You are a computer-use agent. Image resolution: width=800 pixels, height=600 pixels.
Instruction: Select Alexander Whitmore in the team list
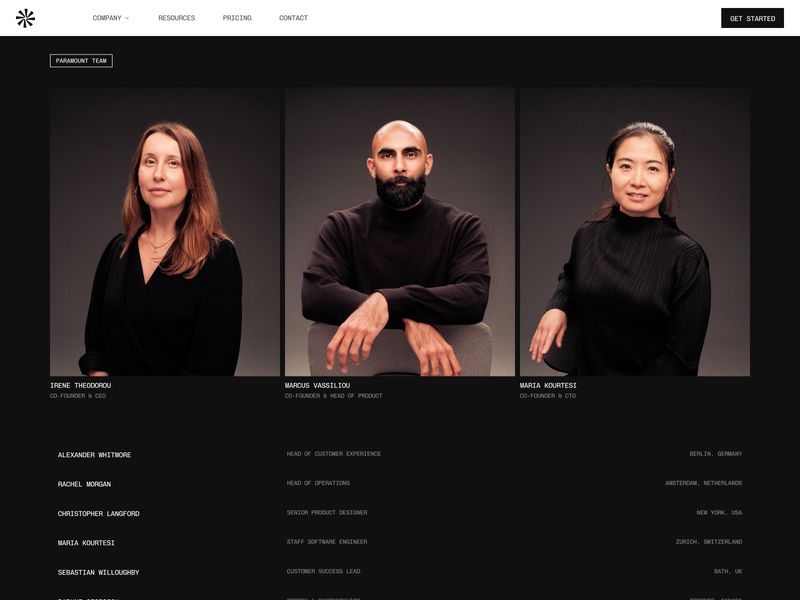pyautogui.click(x=94, y=455)
